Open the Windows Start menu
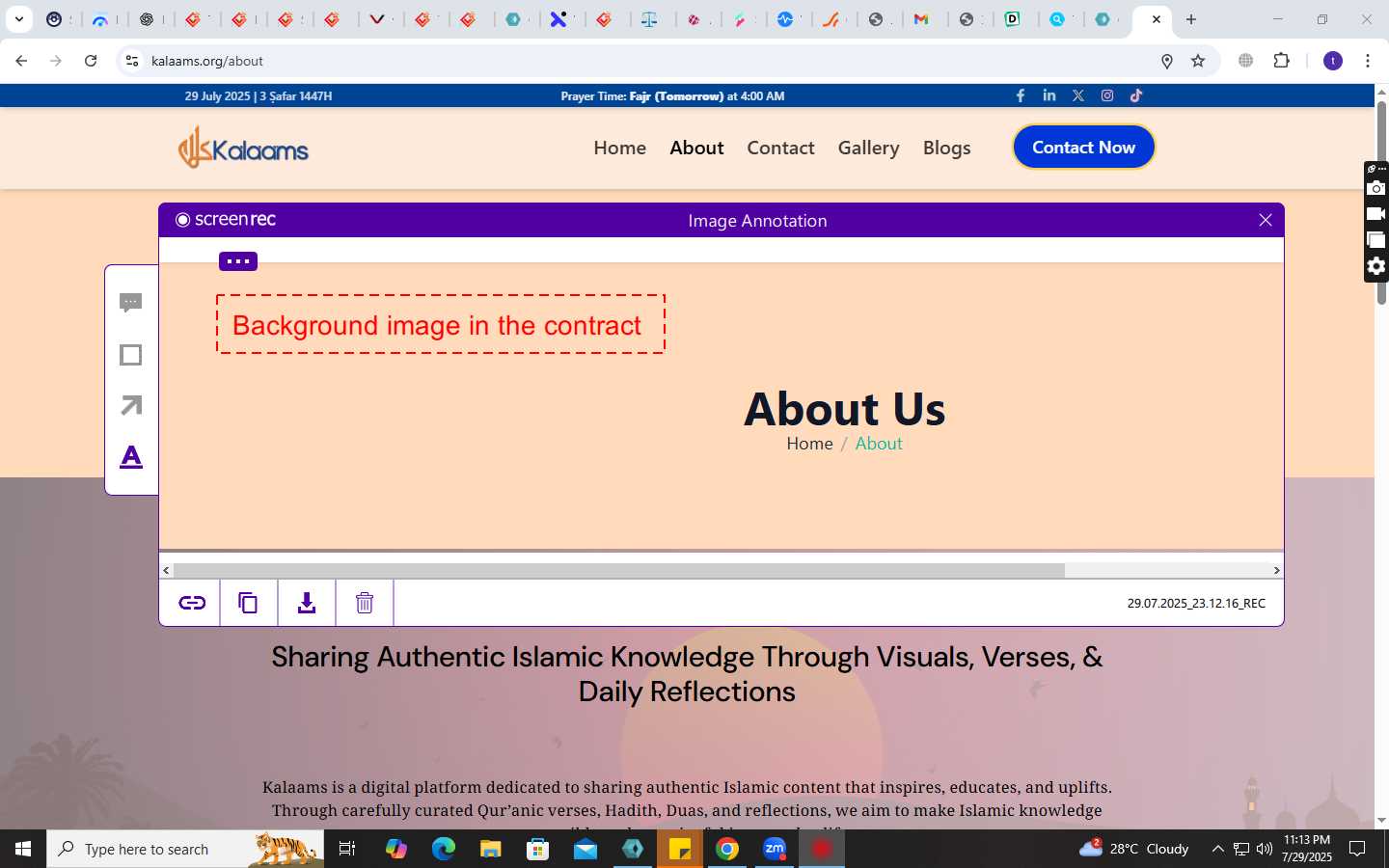Viewport: 1389px width, 868px height. [x=23, y=849]
